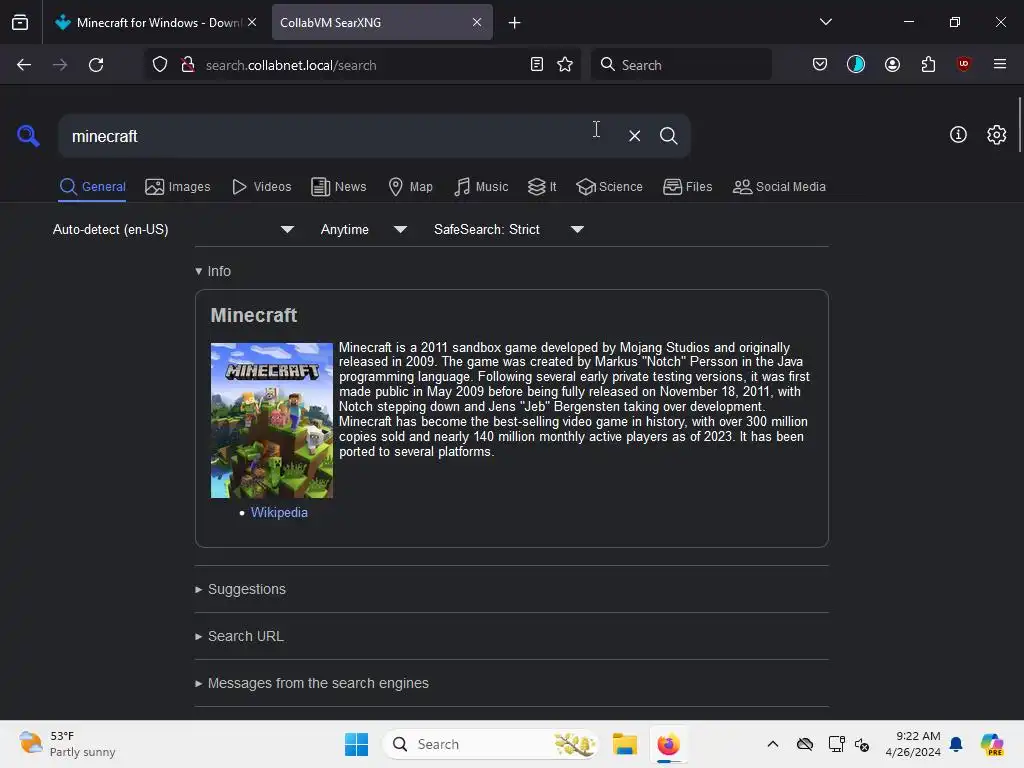Switch to Music category
The width and height of the screenshot is (1024, 768).
click(x=481, y=187)
